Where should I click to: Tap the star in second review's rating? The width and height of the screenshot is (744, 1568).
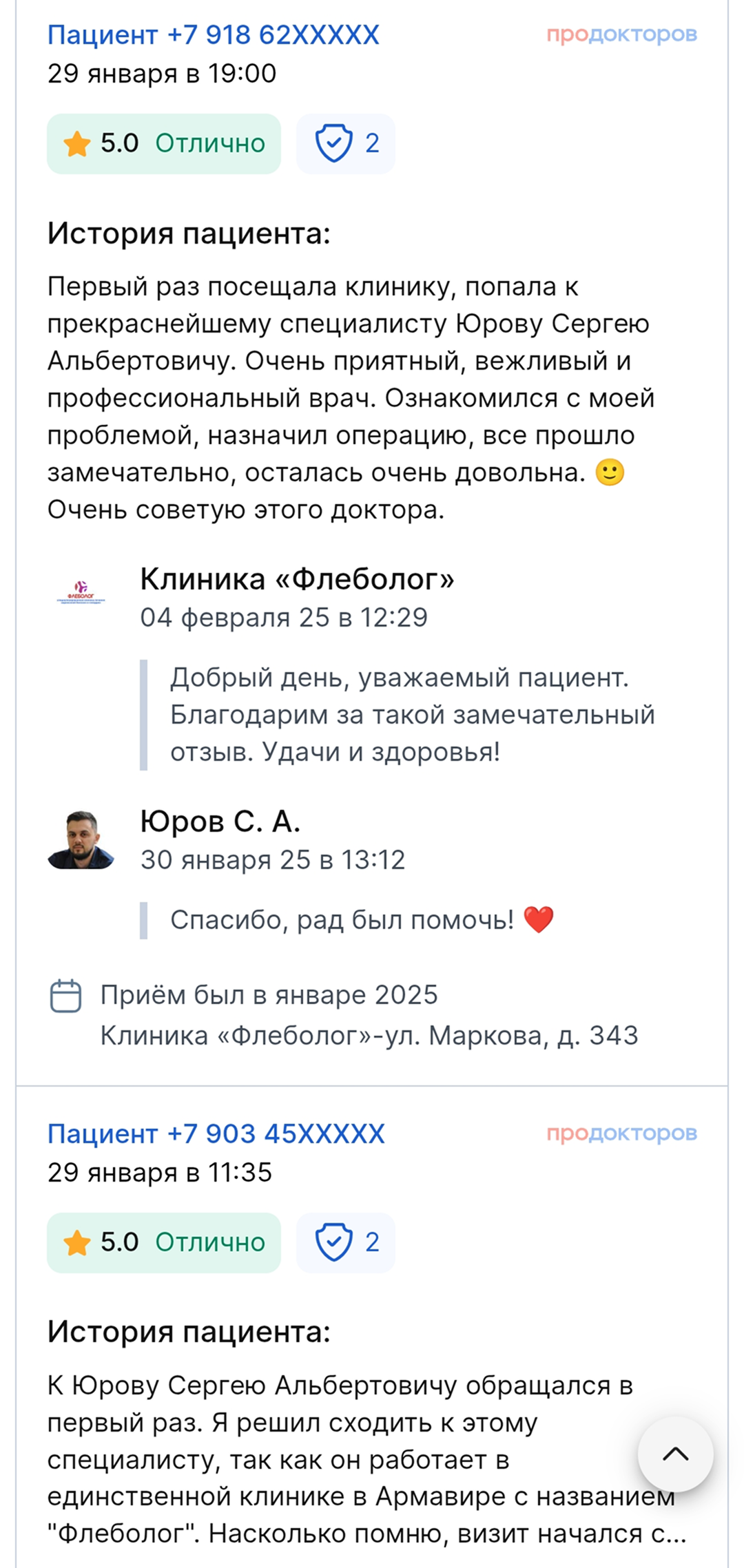coord(76,1243)
